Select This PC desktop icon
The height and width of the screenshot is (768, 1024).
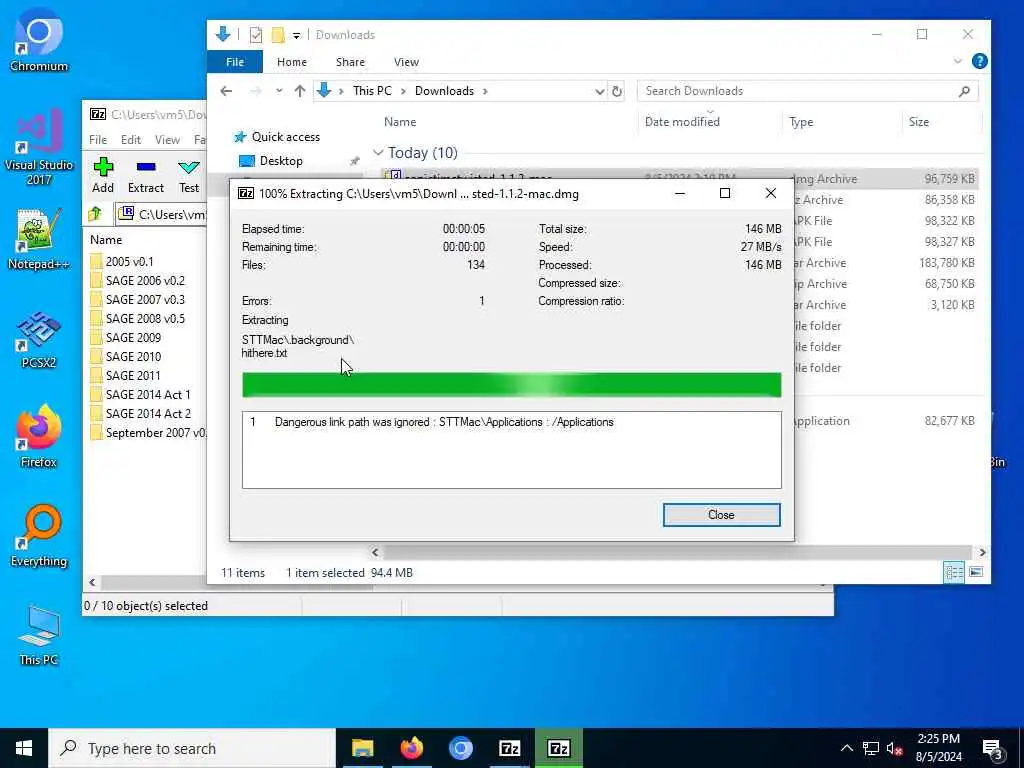[39, 635]
